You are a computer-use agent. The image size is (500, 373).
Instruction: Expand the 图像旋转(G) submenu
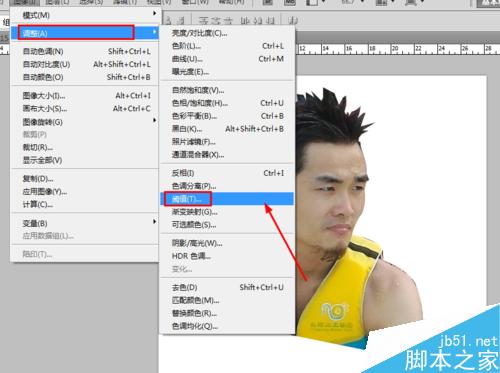coord(85,122)
